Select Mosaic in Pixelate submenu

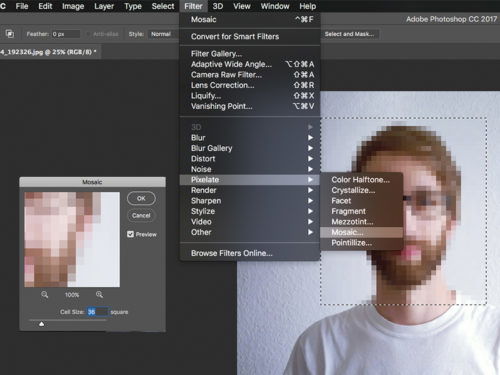361,232
